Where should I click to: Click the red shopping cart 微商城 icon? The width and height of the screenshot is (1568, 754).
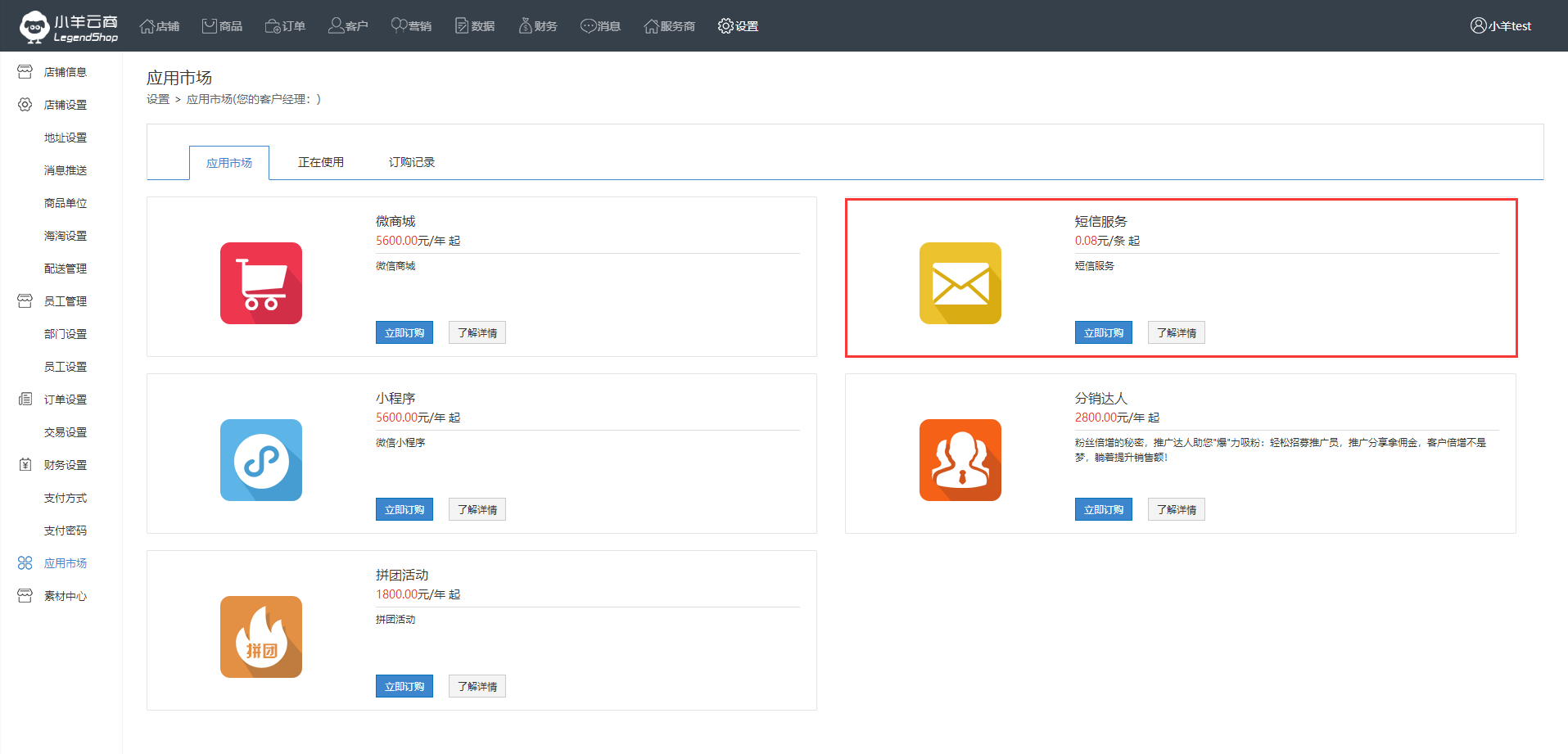(260, 283)
